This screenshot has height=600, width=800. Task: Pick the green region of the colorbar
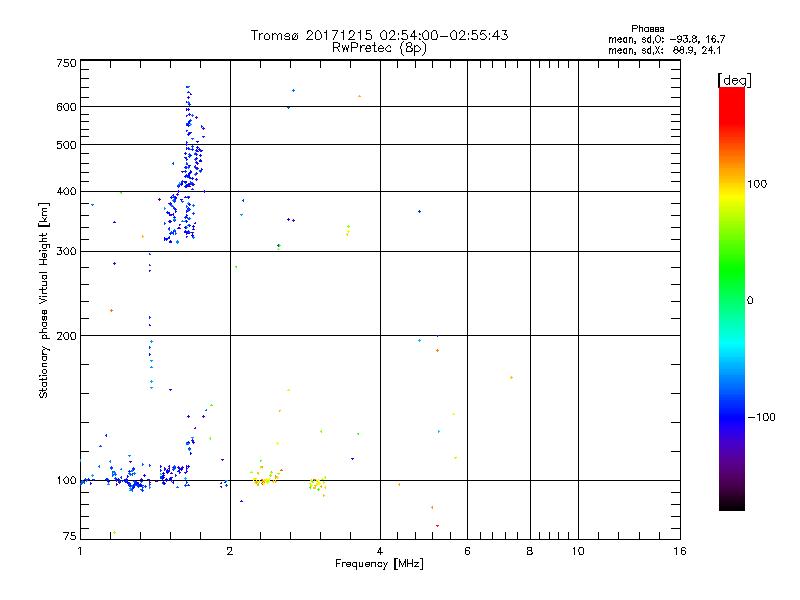click(731, 290)
